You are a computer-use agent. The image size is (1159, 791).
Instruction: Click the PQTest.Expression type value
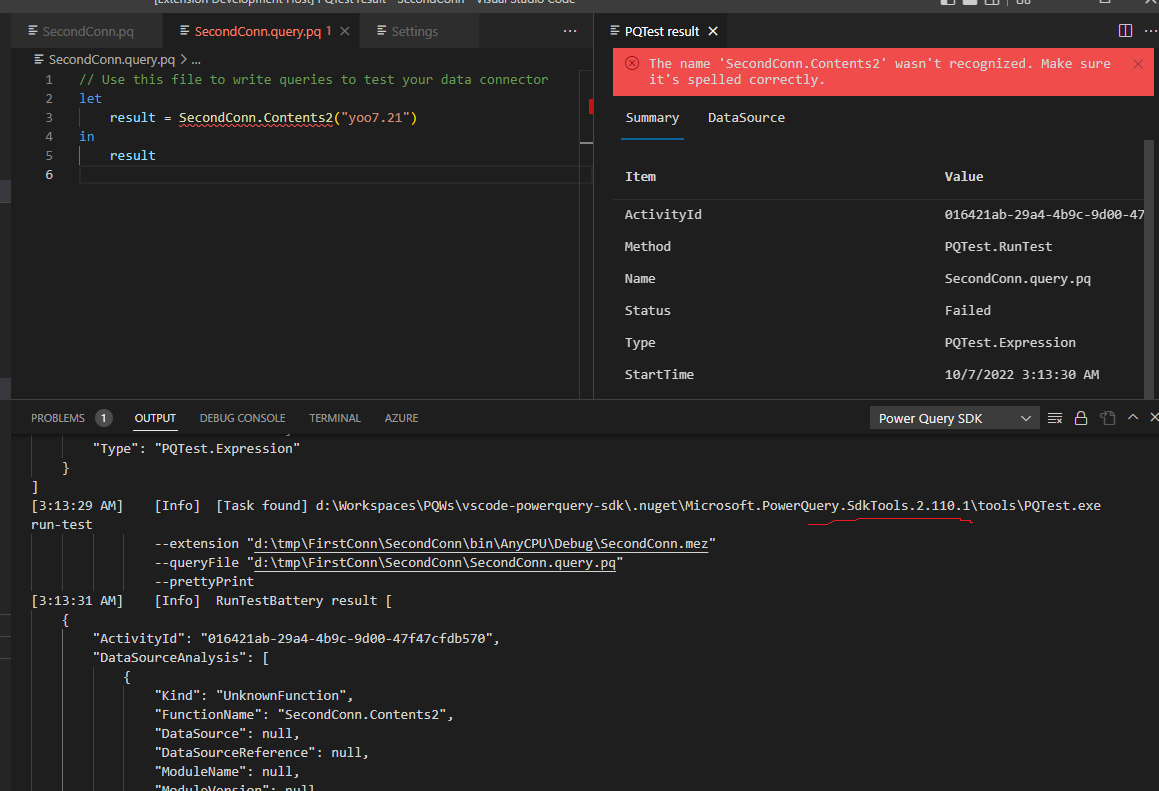1010,343
